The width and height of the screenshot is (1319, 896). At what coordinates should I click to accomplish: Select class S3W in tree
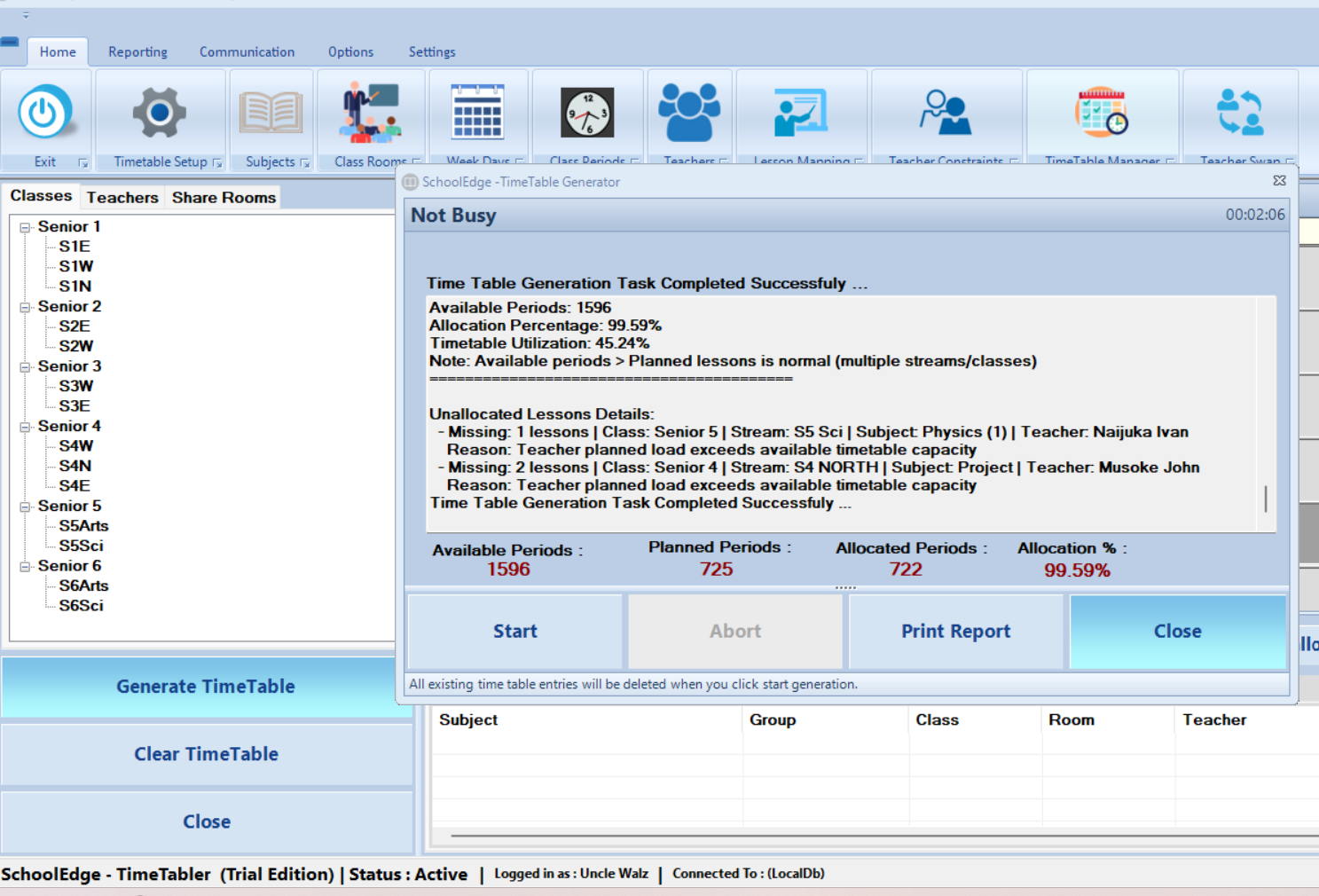pos(76,386)
